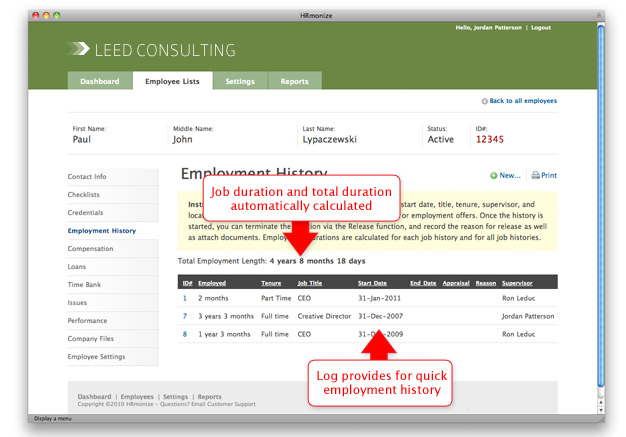This screenshot has height=437, width=626.
Task: Open the Settings tab
Action: click(x=239, y=81)
